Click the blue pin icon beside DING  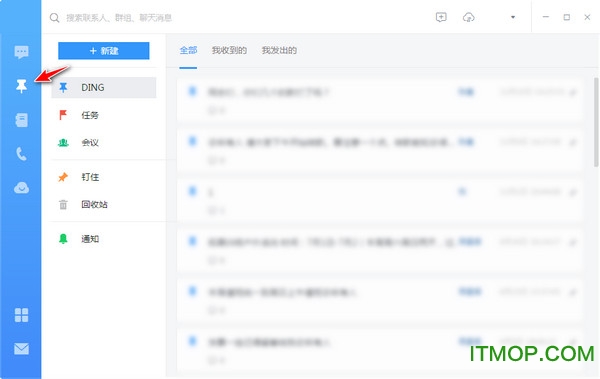pos(63,88)
